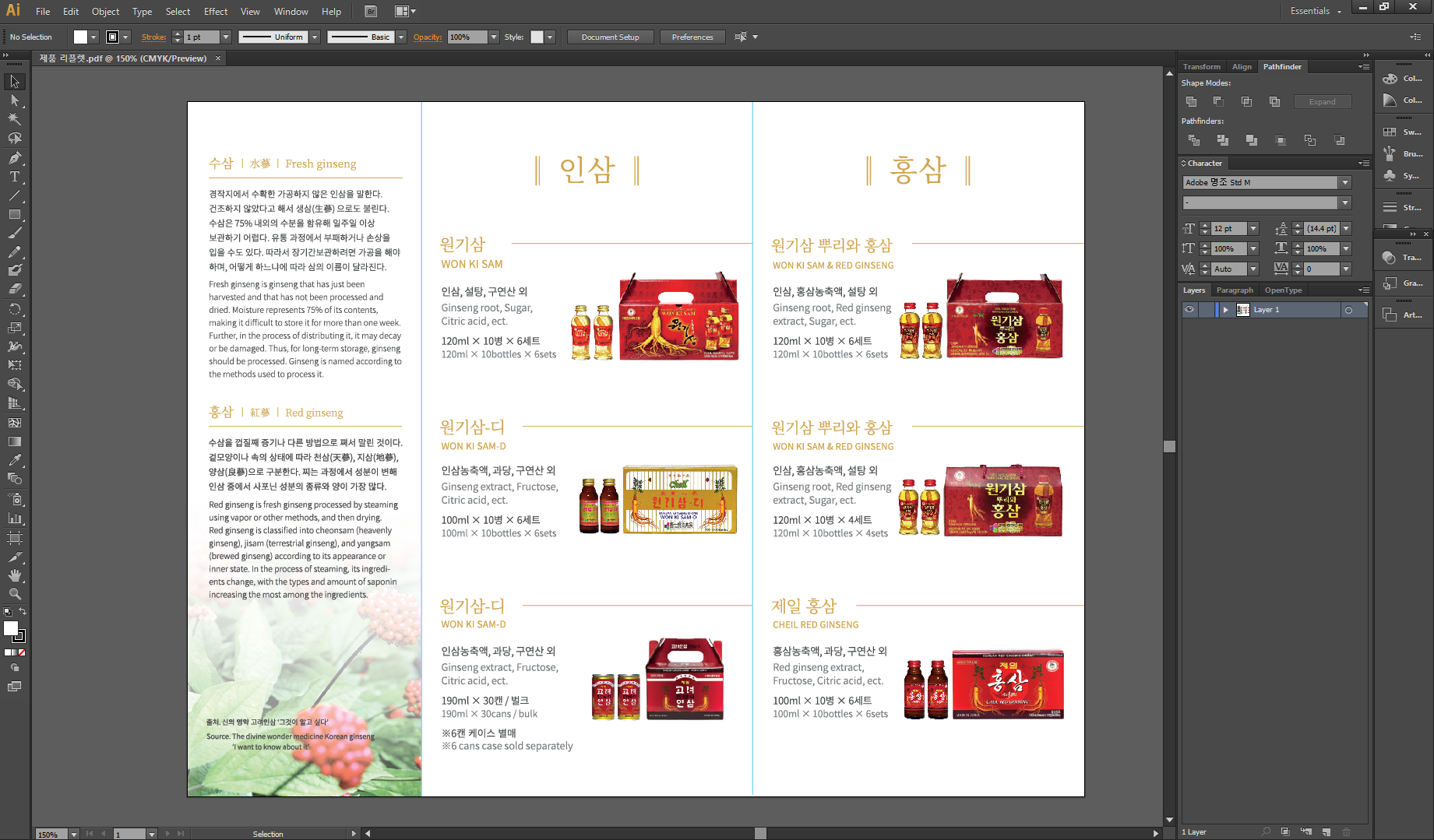Screen dimensions: 1434x840
Task: Click the Preferences button
Action: (x=692, y=37)
